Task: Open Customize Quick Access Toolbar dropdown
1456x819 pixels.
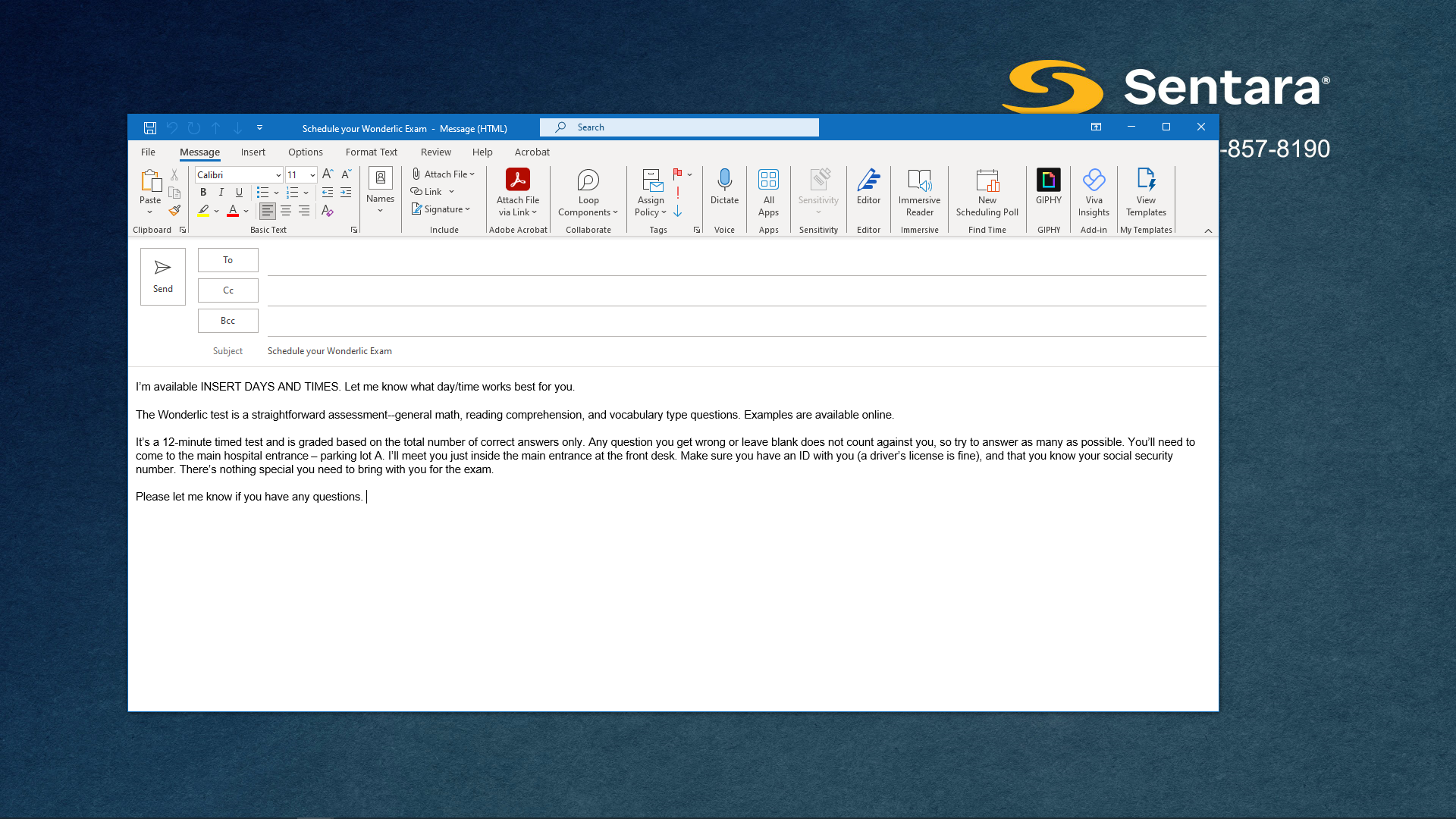Action: point(259,128)
